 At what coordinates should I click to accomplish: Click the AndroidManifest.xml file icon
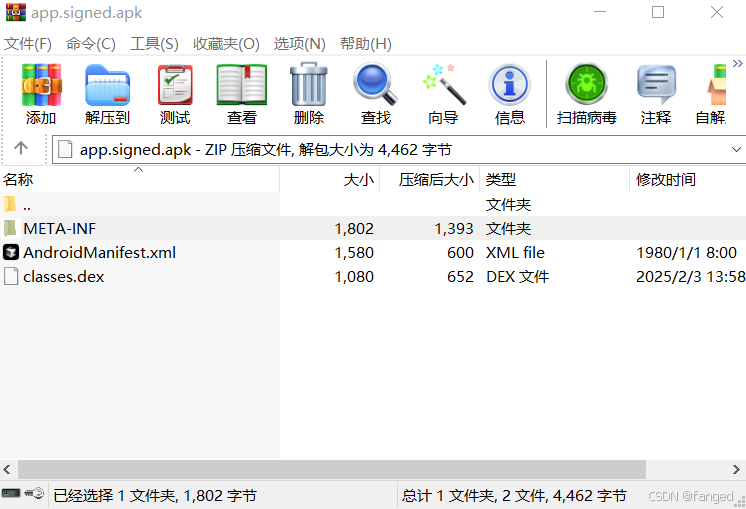pyautogui.click(x=10, y=253)
